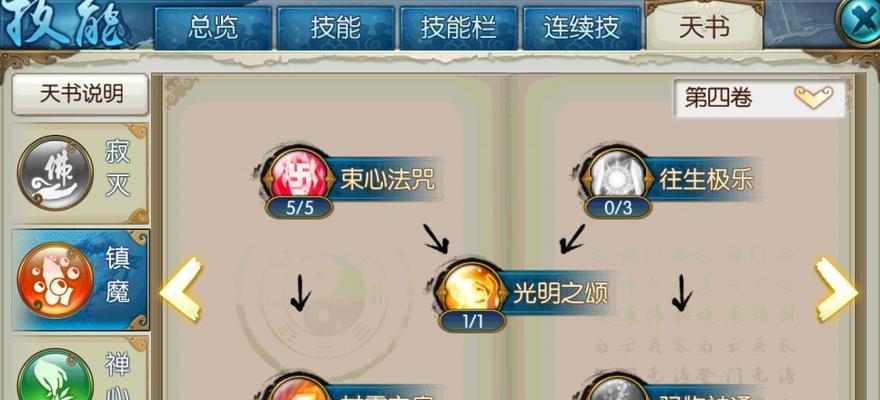
Task: Open the 技能栏 tab
Action: pos(458,28)
